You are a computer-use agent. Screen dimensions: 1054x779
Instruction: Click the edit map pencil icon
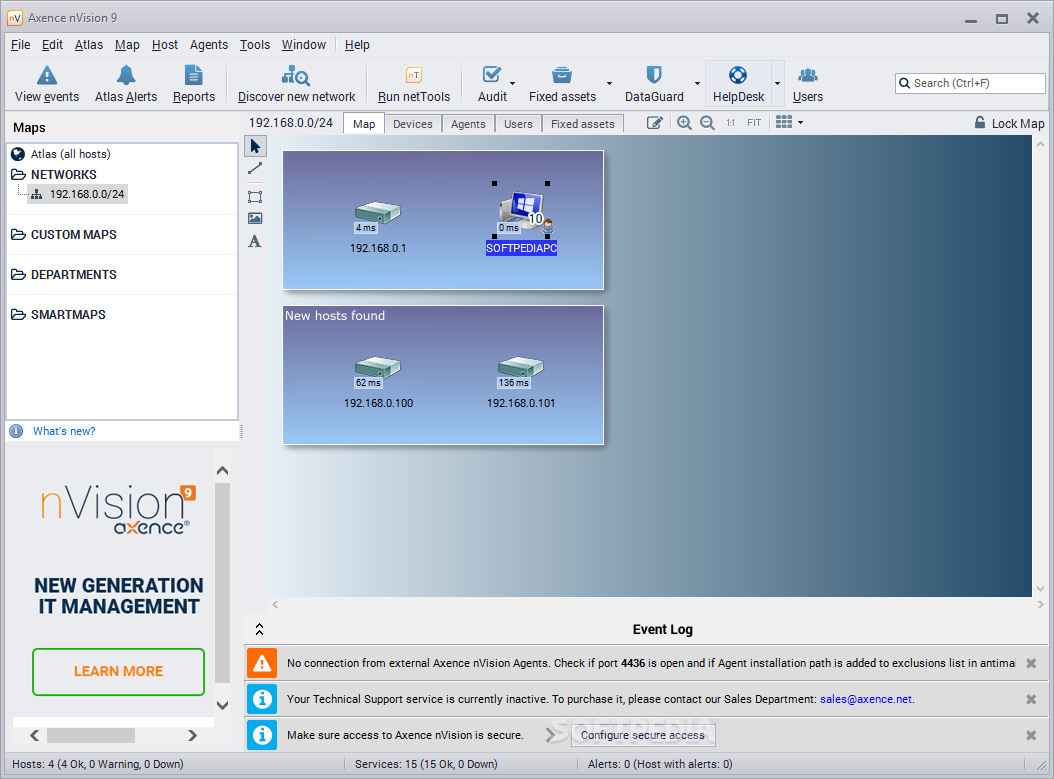655,123
